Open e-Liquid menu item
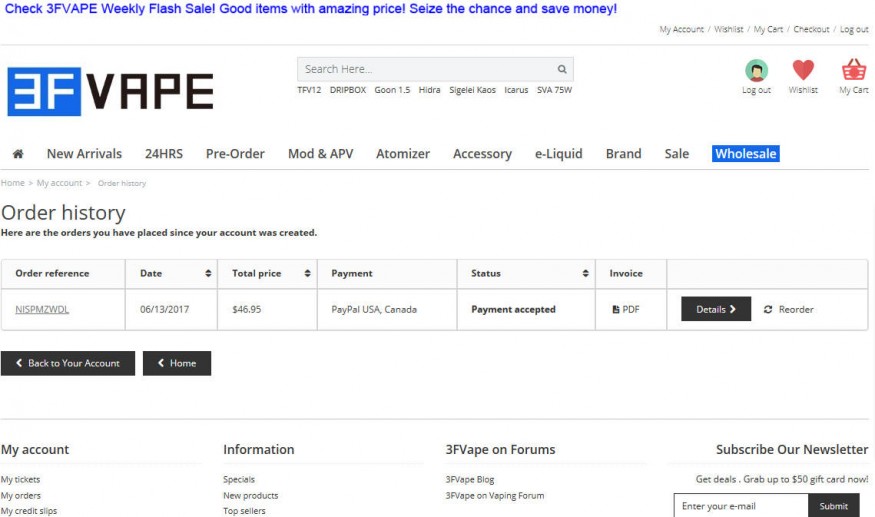This screenshot has height=517, width=875. (559, 154)
